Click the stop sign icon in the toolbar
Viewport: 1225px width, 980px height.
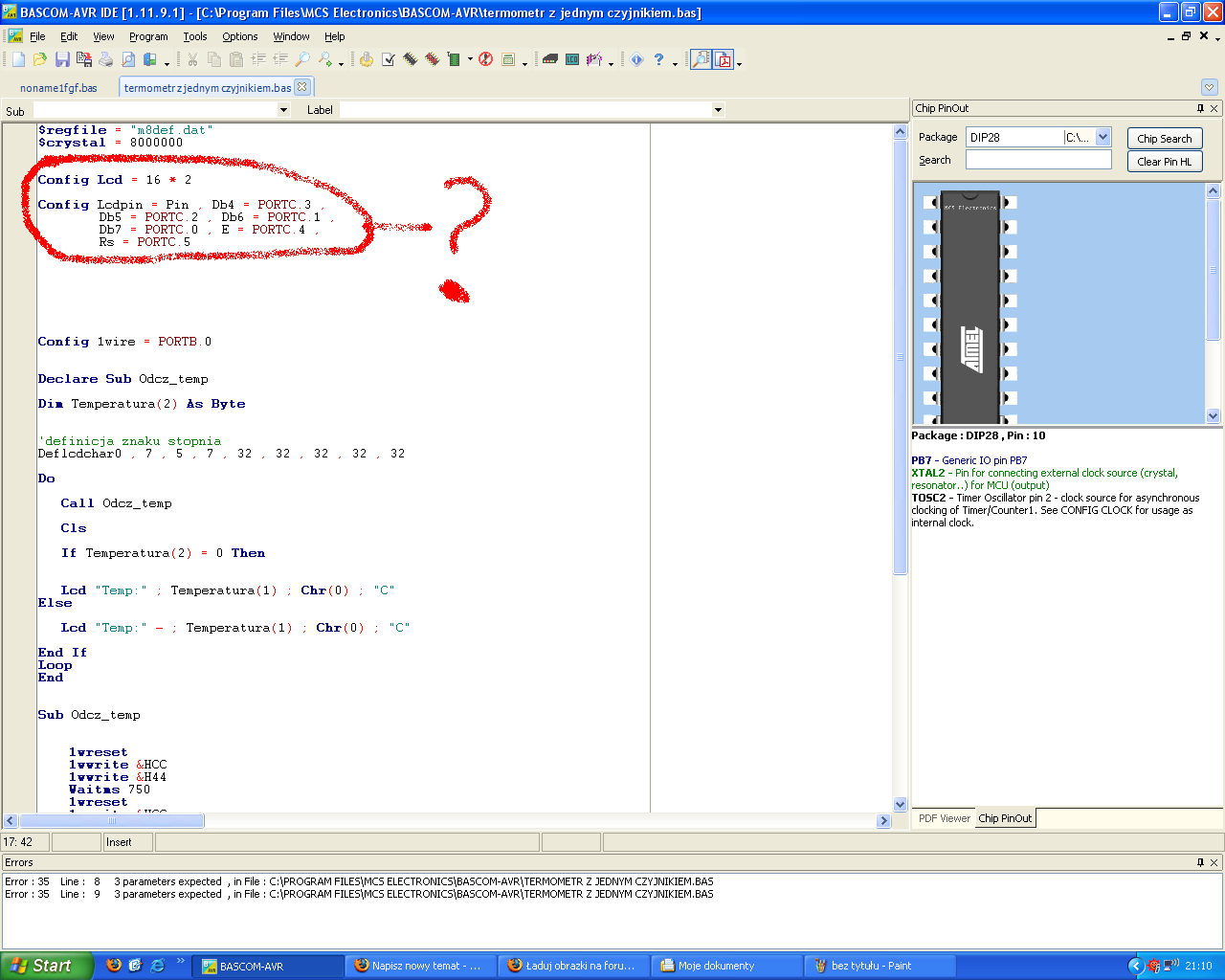[486, 59]
